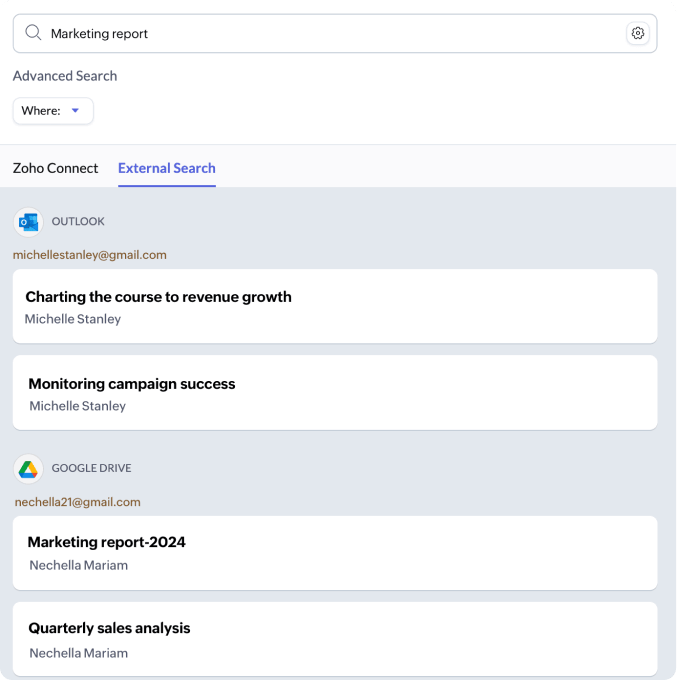Click the Advanced Search label
The height and width of the screenshot is (680, 677).
[x=65, y=76]
